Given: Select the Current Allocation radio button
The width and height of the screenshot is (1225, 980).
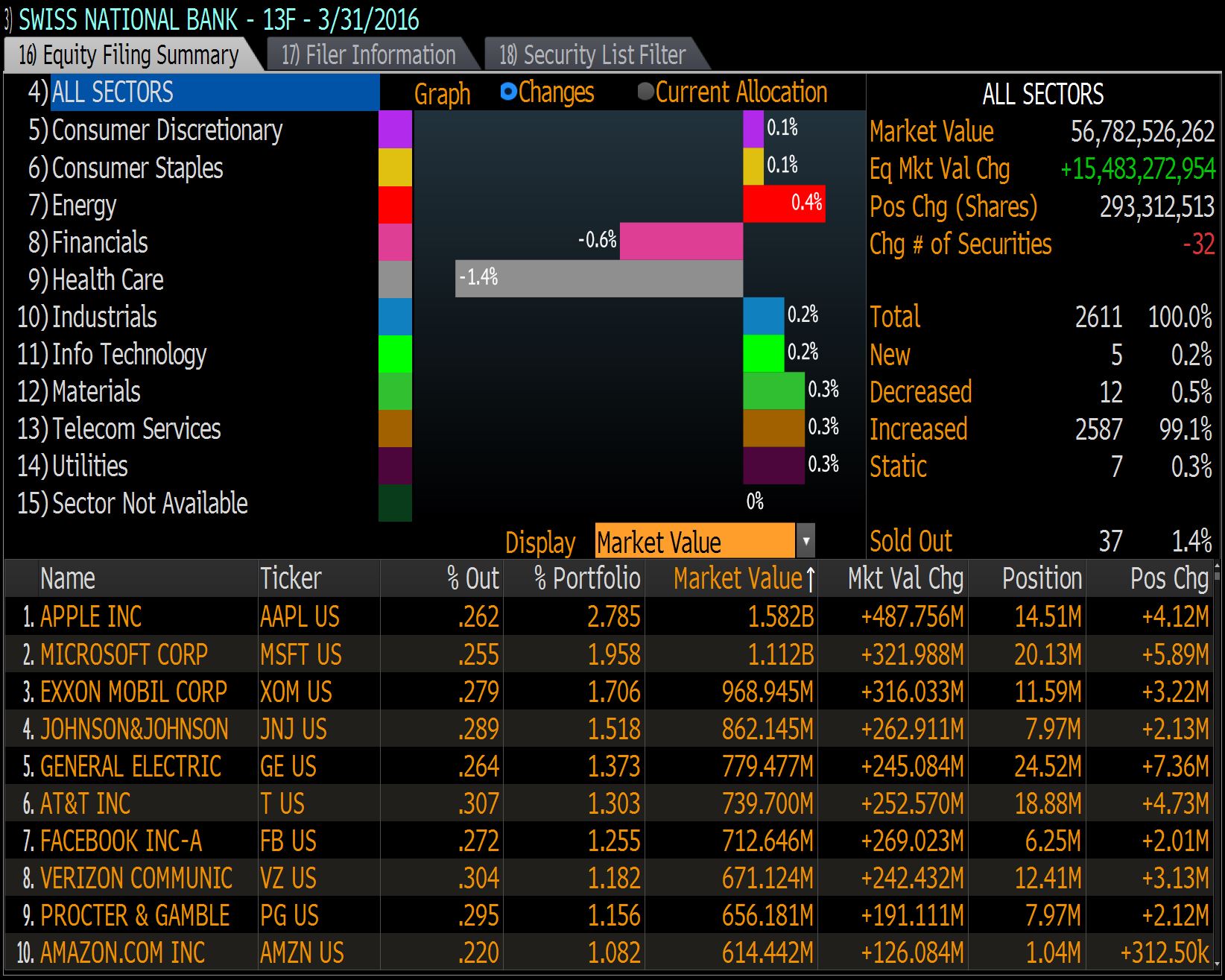Looking at the screenshot, I should [646, 92].
